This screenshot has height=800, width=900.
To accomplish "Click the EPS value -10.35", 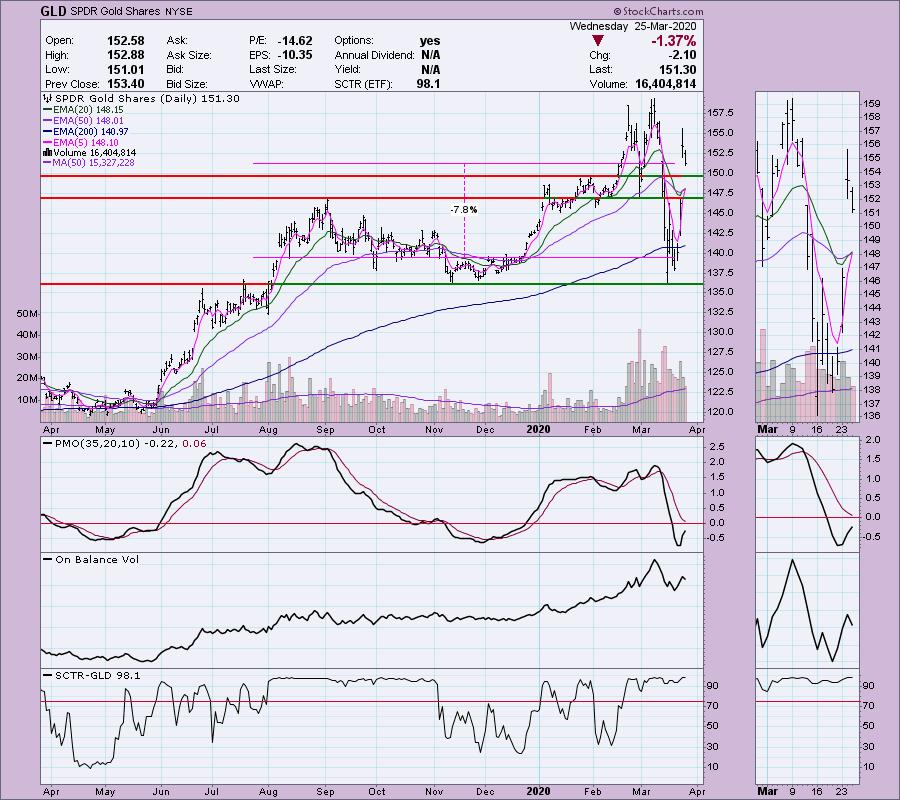I will (x=295, y=55).
